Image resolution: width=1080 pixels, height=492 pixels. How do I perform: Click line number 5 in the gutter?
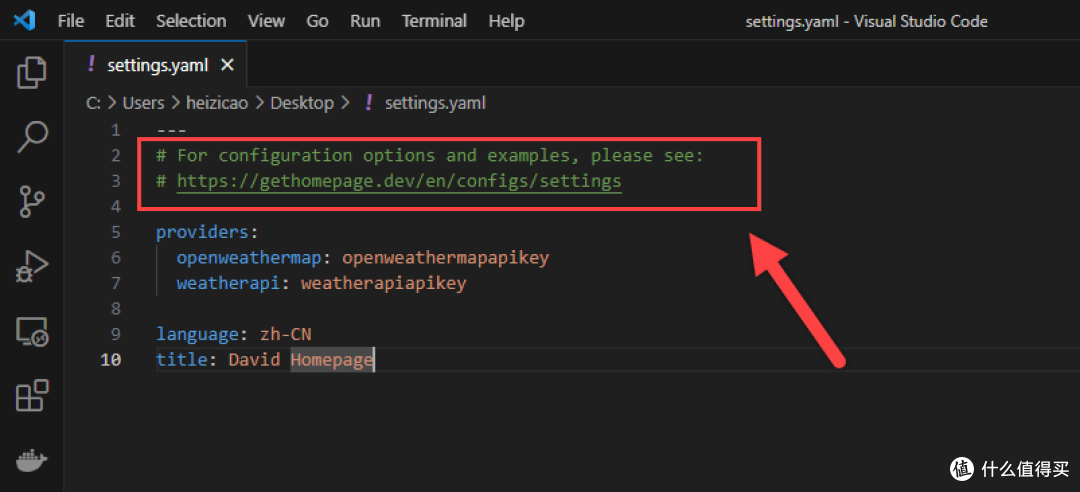pyautogui.click(x=115, y=232)
